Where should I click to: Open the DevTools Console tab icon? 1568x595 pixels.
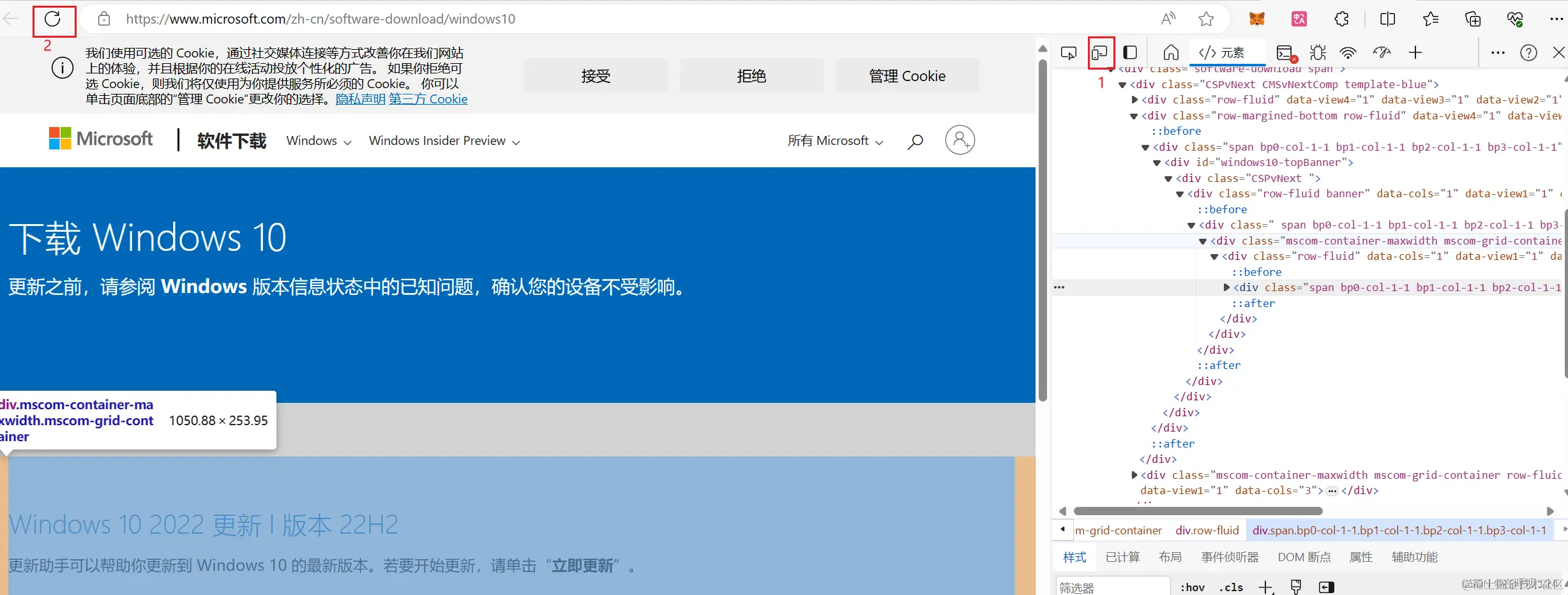pyautogui.click(x=1285, y=52)
